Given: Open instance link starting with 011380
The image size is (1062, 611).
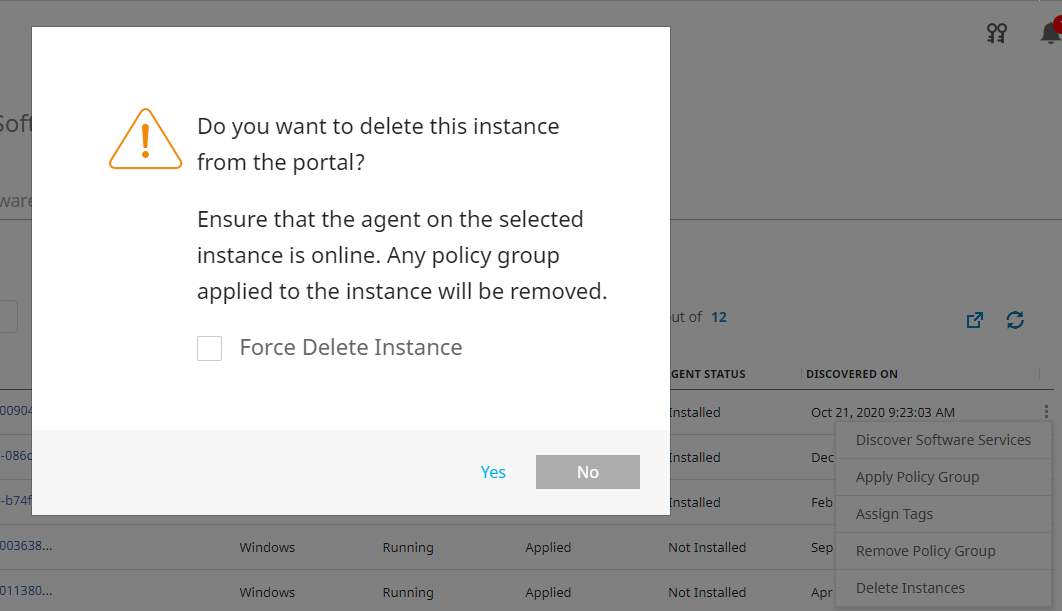Looking at the screenshot, I should pos(26,592).
